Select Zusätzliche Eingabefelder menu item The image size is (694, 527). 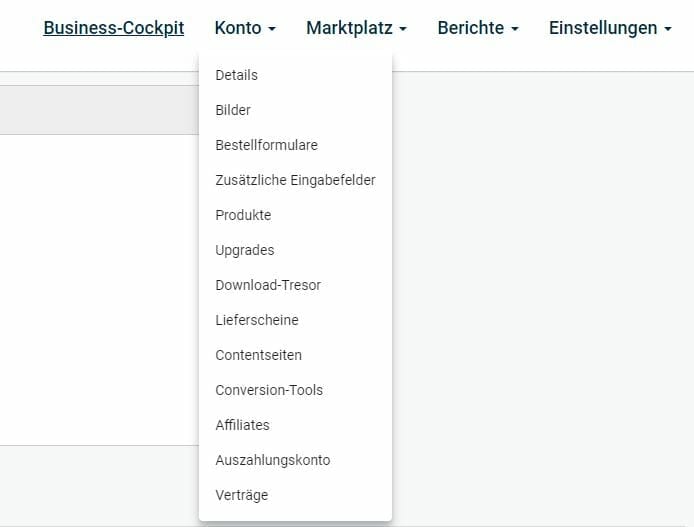pos(295,180)
